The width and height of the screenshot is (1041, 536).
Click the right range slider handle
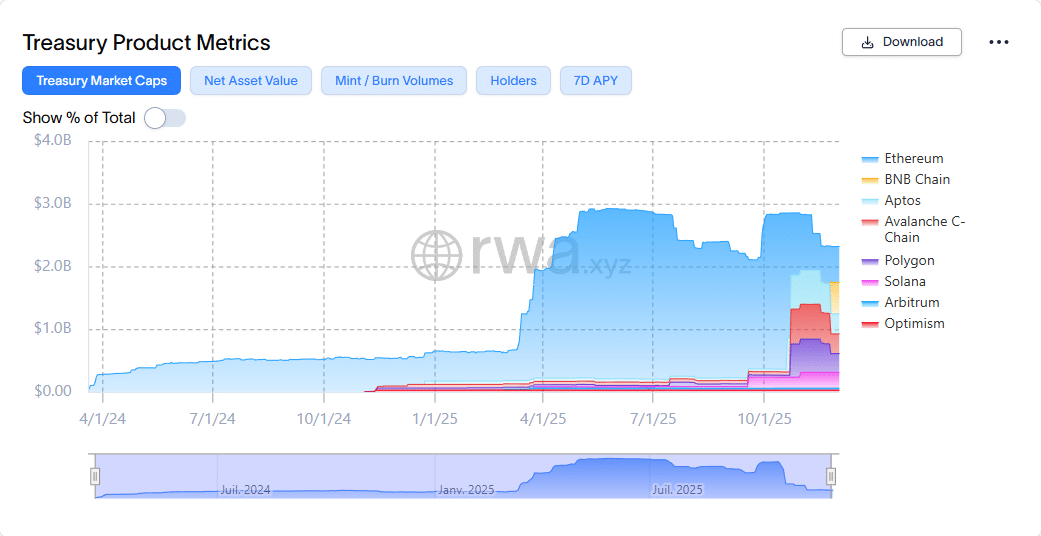(x=831, y=476)
